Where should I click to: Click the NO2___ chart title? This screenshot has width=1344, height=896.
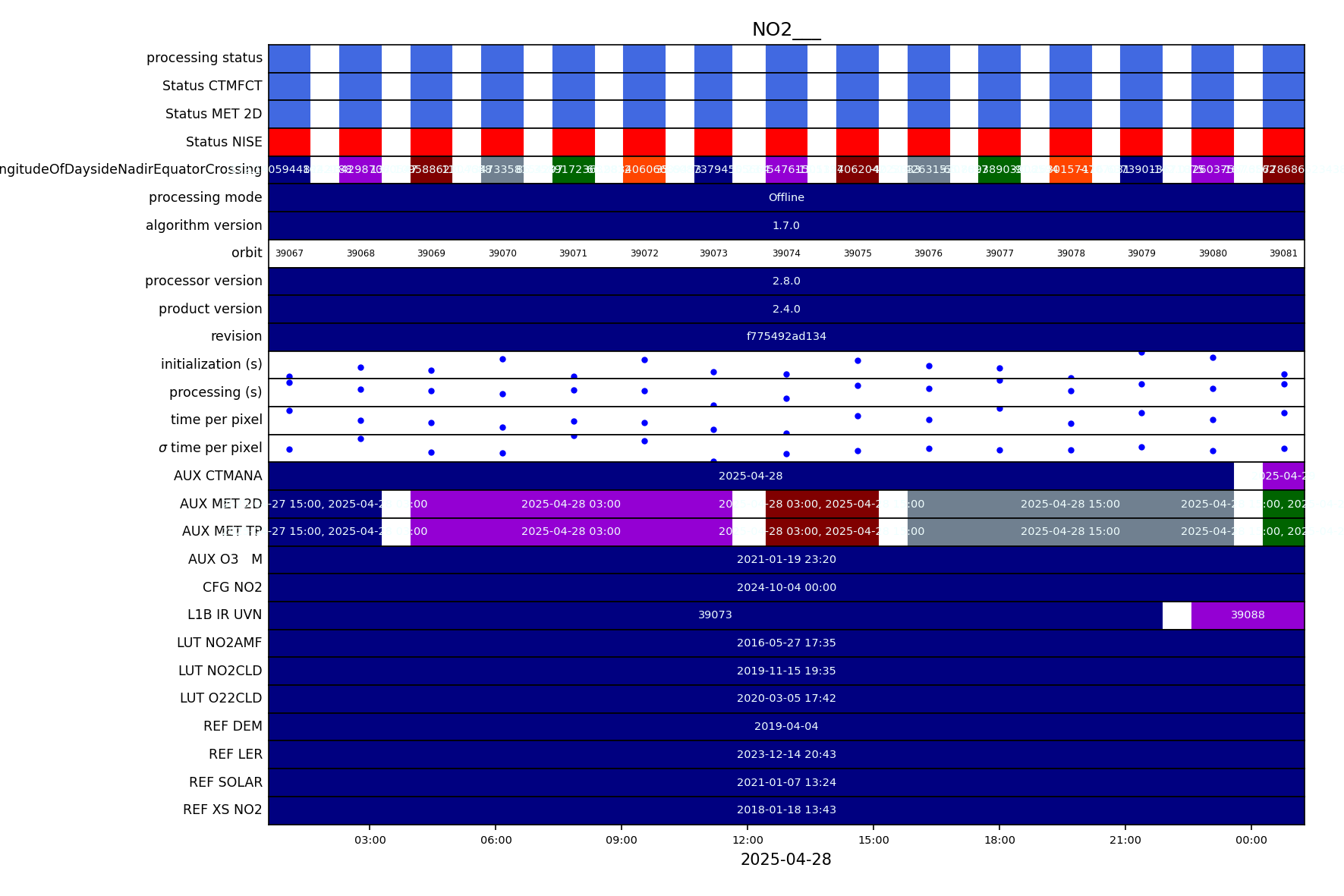click(785, 30)
